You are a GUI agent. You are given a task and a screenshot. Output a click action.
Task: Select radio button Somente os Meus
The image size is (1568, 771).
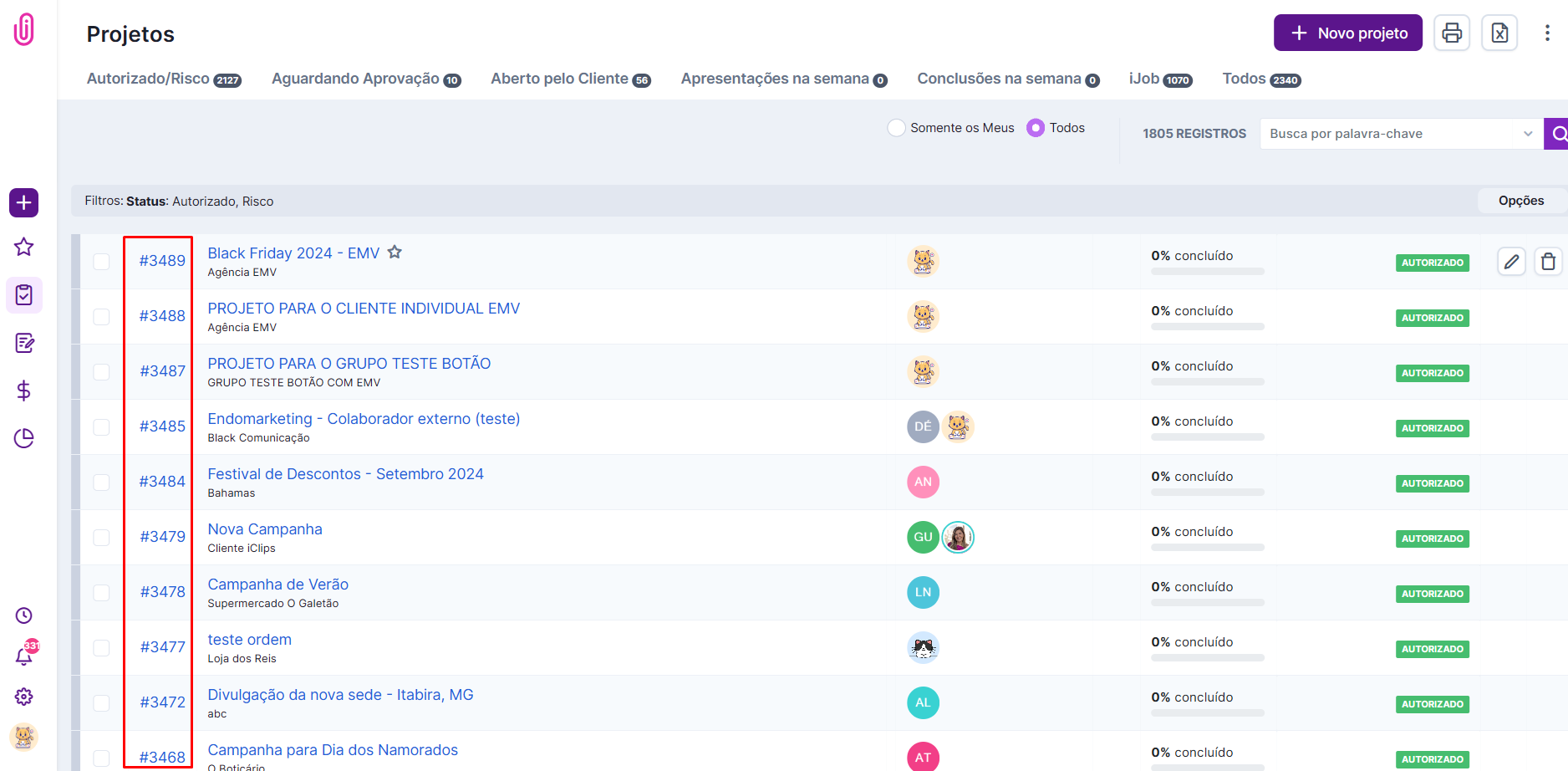tap(896, 127)
